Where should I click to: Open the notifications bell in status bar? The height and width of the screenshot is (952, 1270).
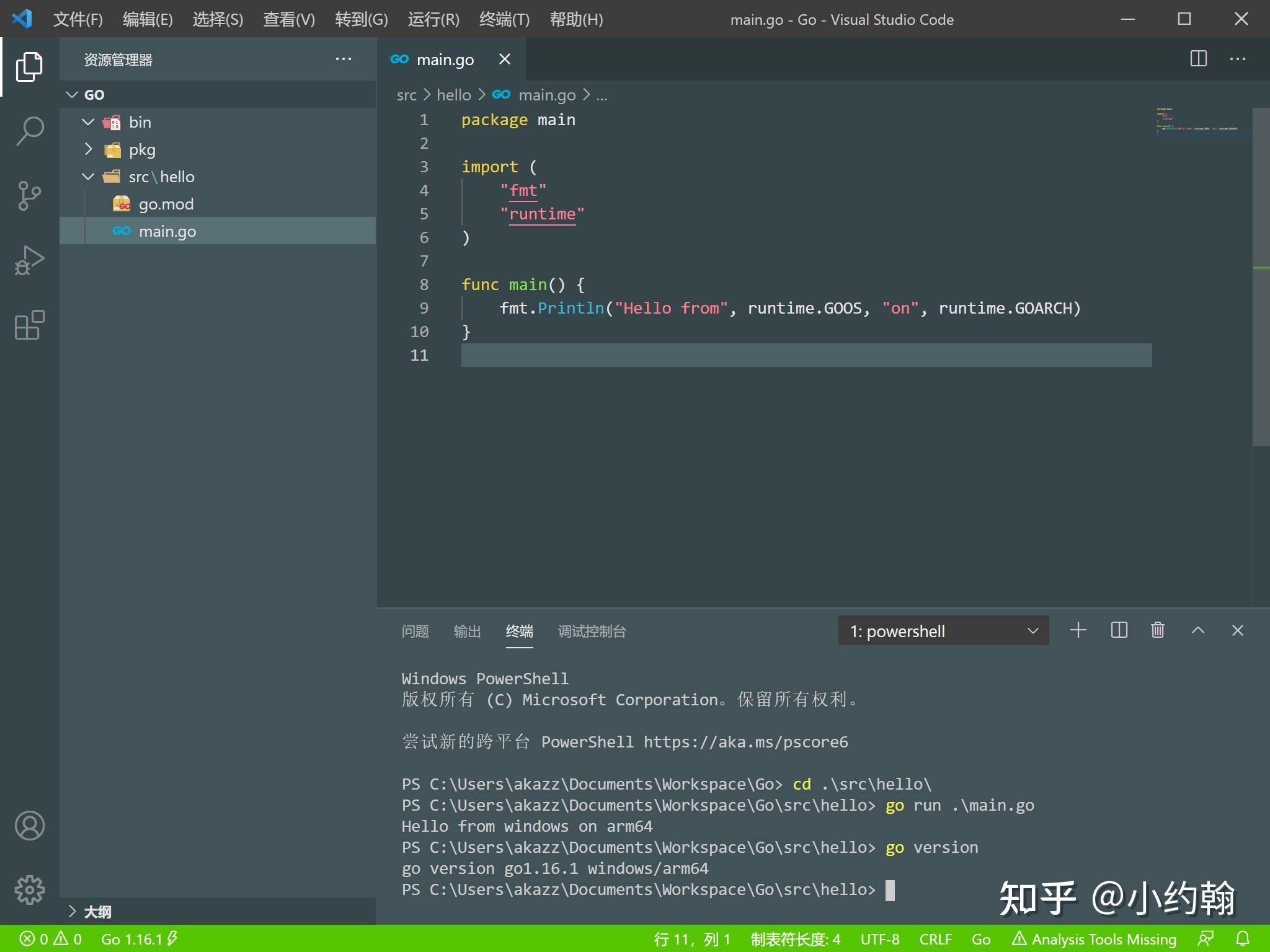pyautogui.click(x=1243, y=938)
